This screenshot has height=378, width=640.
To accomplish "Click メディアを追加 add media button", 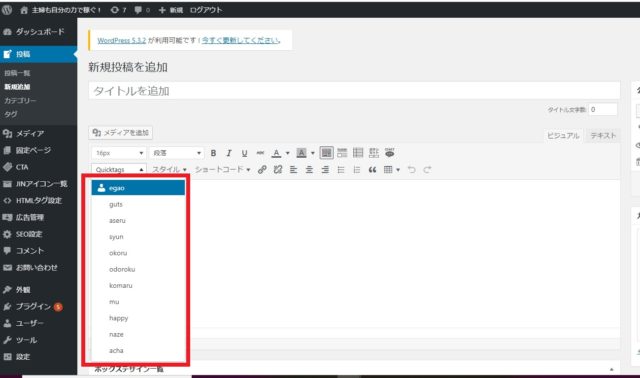I will click(x=120, y=133).
